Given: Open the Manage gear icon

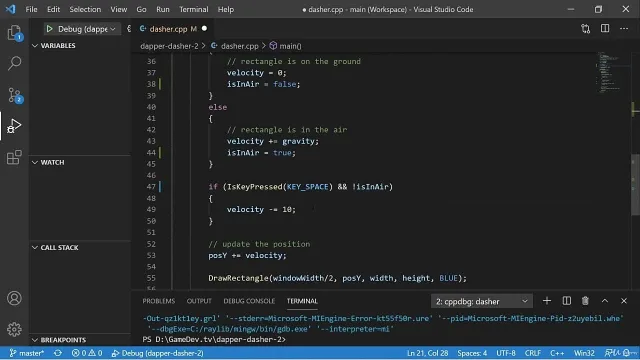Looking at the screenshot, I should pyautogui.click(x=14, y=329).
